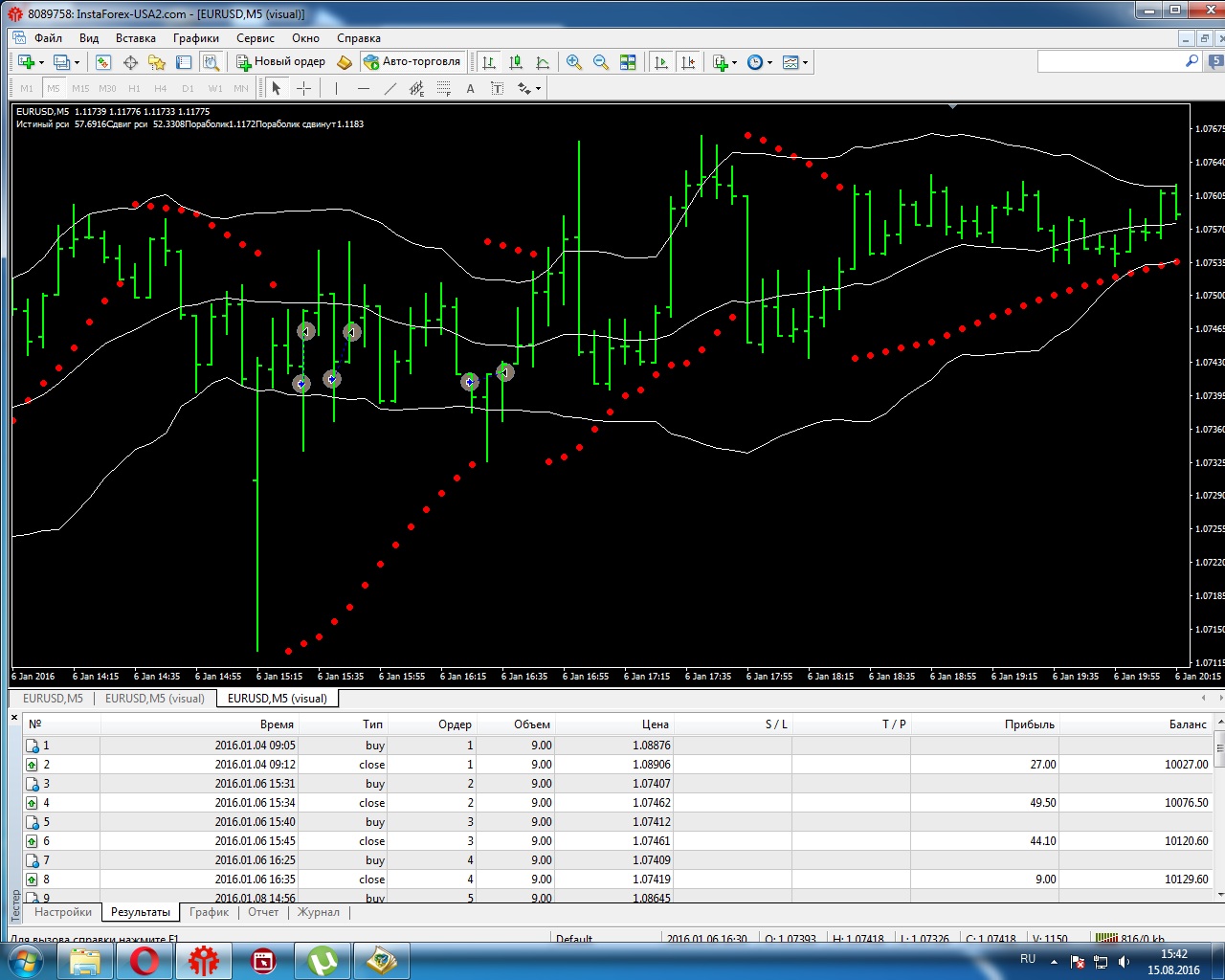1225x980 pixels.
Task: Open the Графики menu
Action: [x=195, y=38]
